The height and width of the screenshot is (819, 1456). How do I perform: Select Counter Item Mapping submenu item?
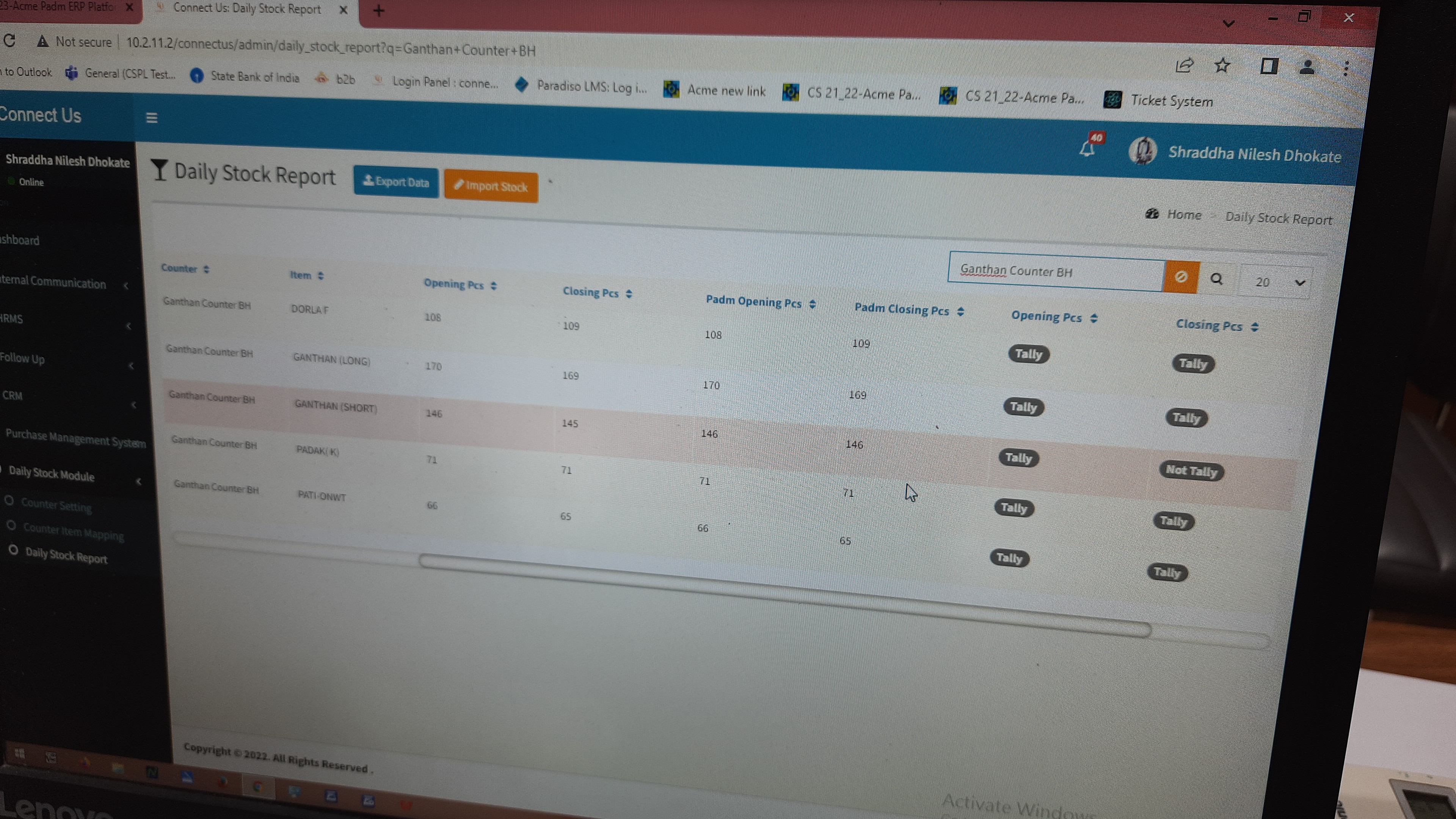[73, 531]
